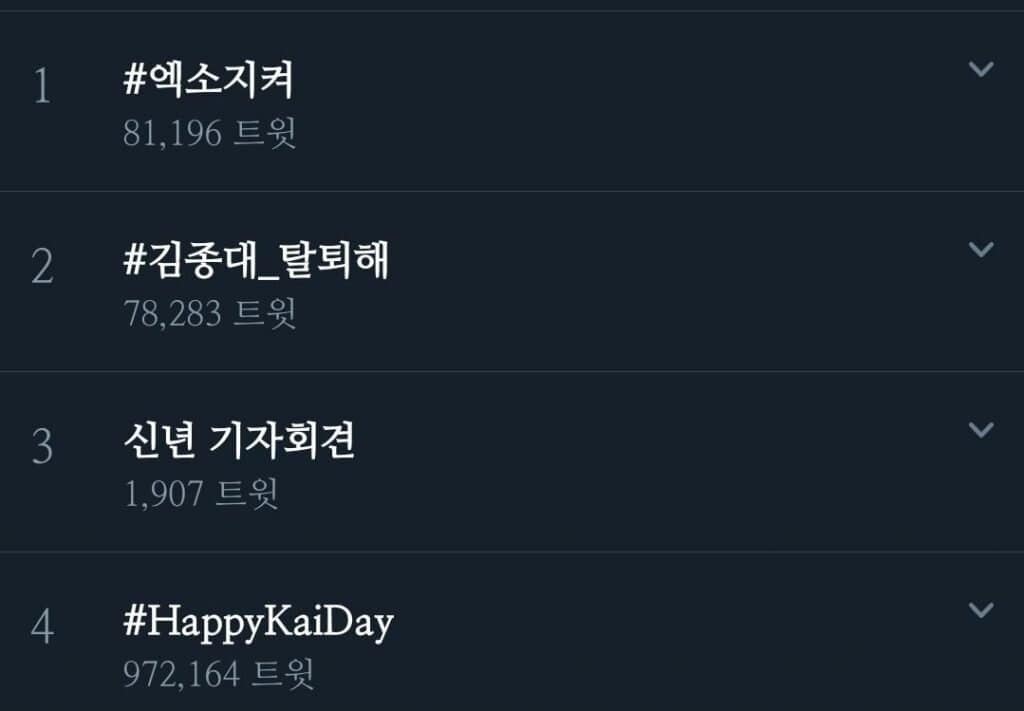Screen dimensions: 1024x711
Task: Open the fourth-ranked trend row
Action: (600, 640)
